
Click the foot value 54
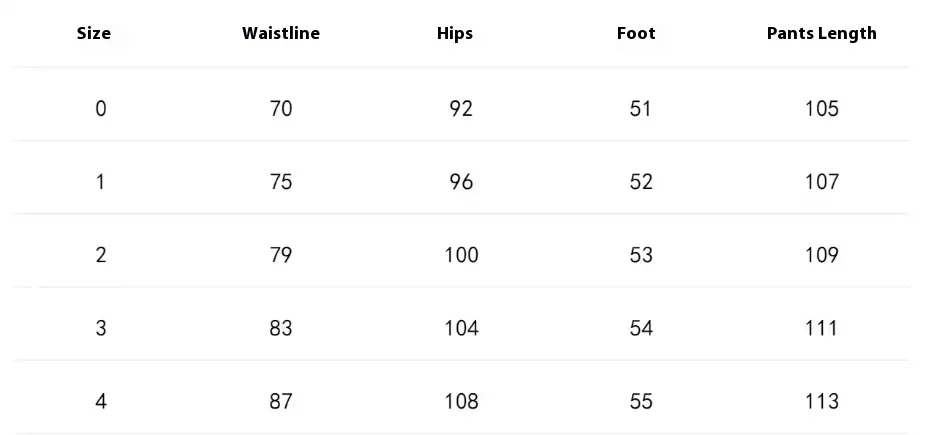click(x=641, y=328)
